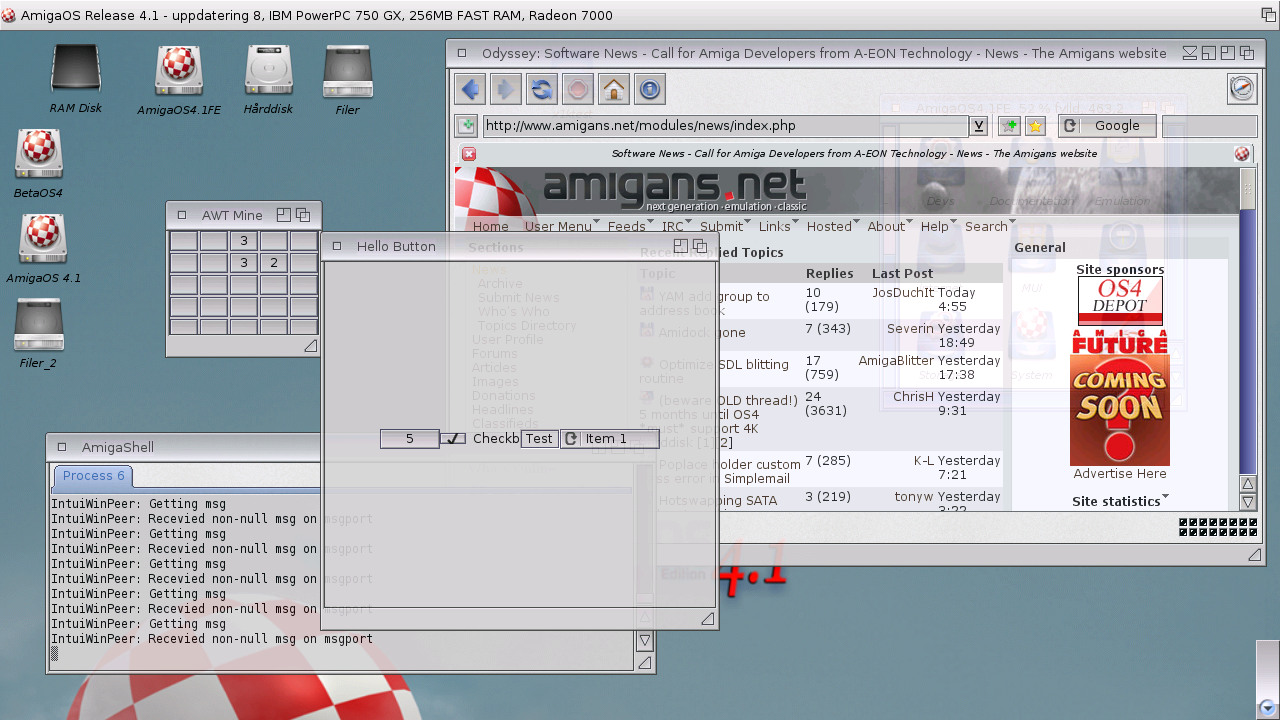Close the Software News tab with red X
The height and width of the screenshot is (720, 1280).
pos(469,154)
